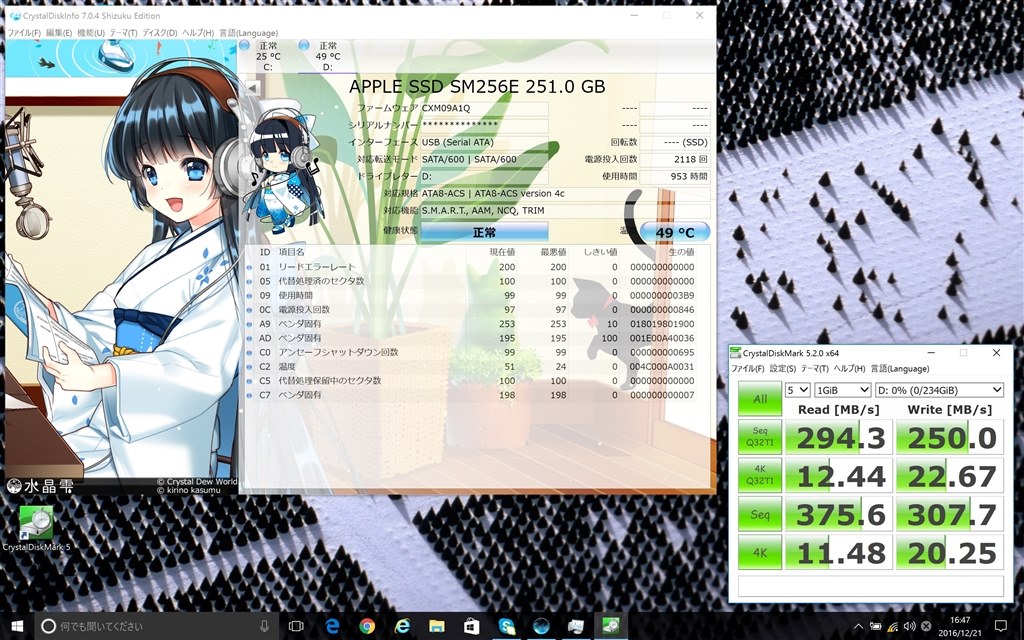Click the 正常 health status button
This screenshot has width=1024, height=640.
[x=484, y=232]
